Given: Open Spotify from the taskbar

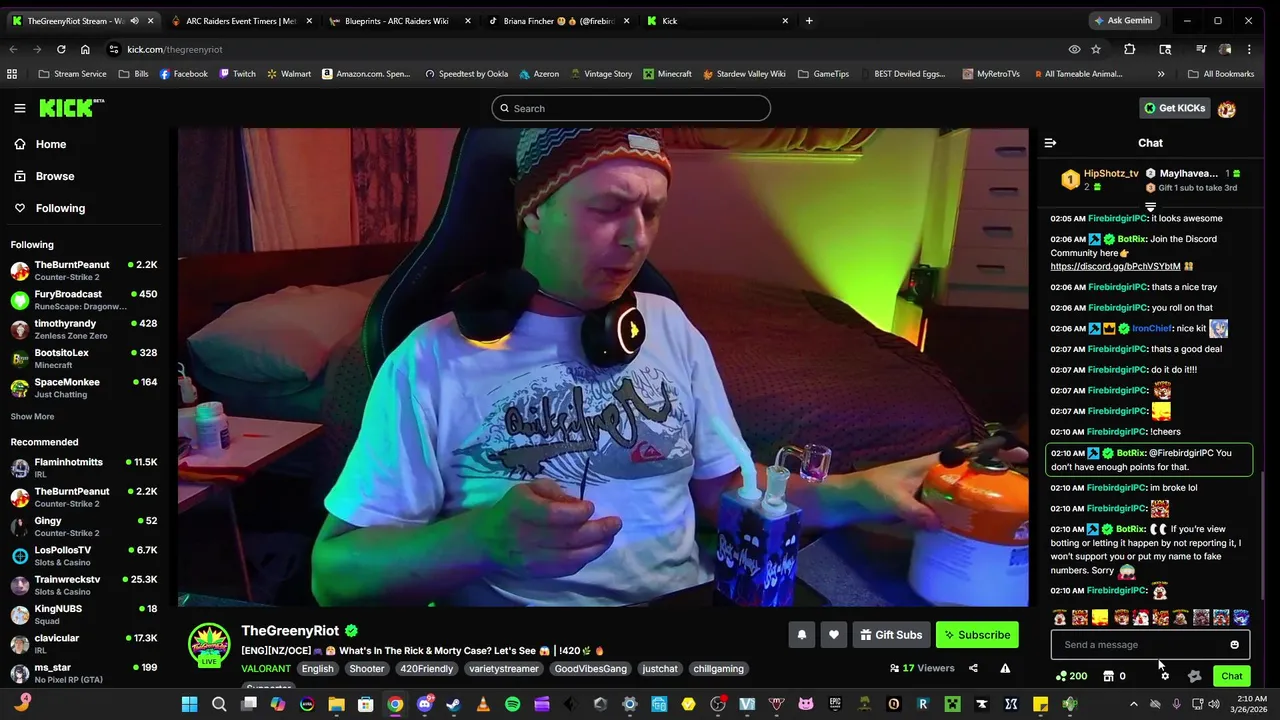Looking at the screenshot, I should [512, 704].
